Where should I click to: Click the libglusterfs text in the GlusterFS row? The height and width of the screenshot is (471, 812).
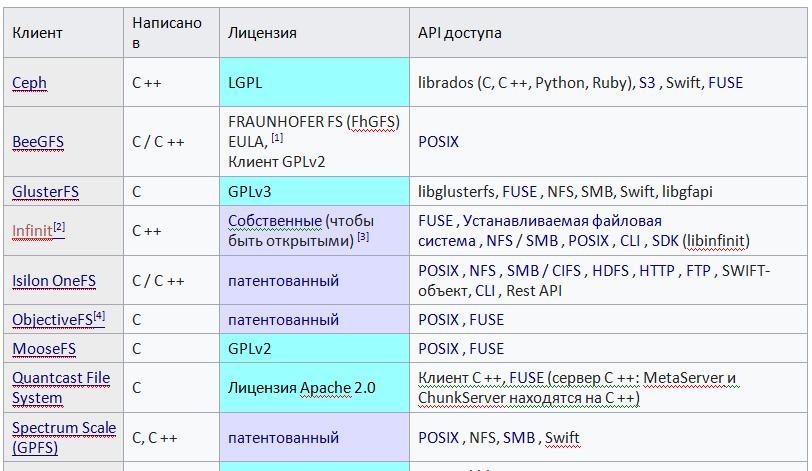(456, 192)
